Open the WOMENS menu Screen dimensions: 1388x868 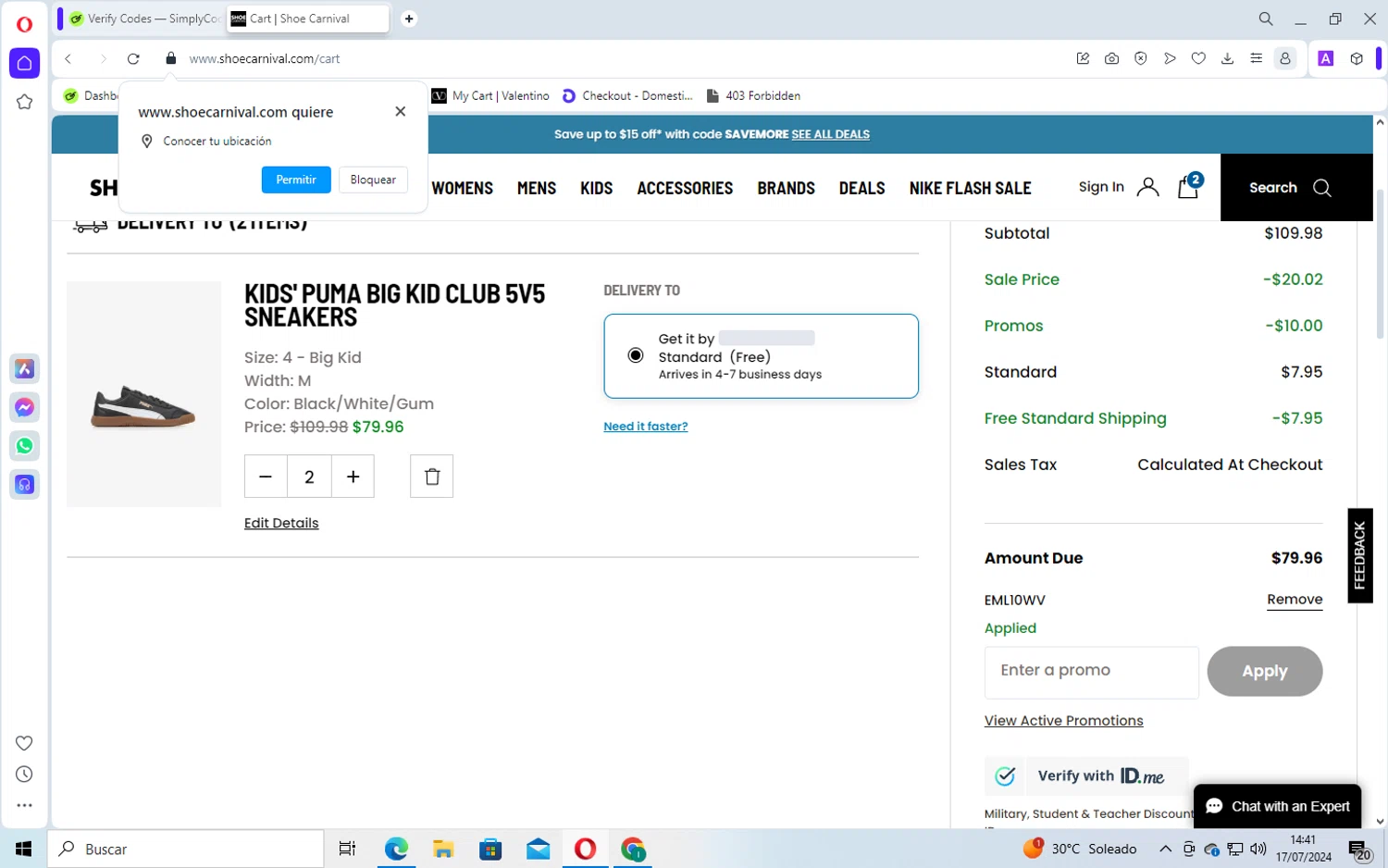tap(463, 188)
